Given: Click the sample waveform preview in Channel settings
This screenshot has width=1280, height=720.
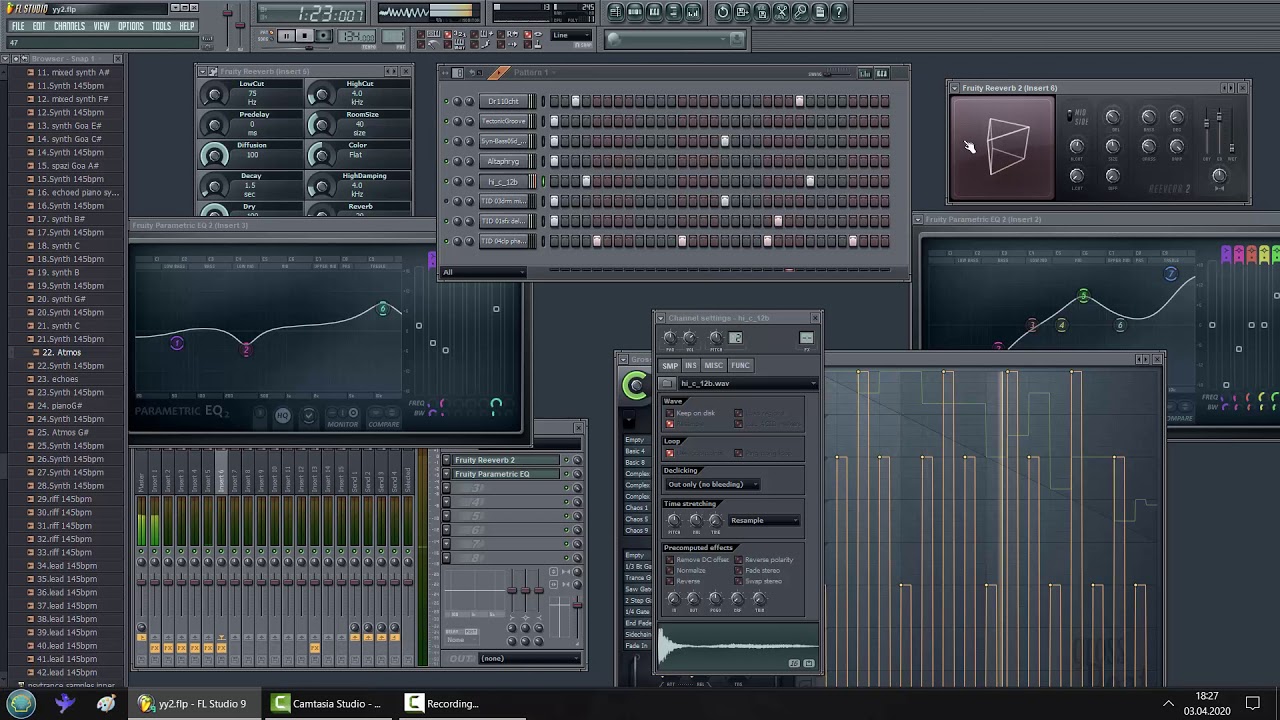Looking at the screenshot, I should (738, 648).
